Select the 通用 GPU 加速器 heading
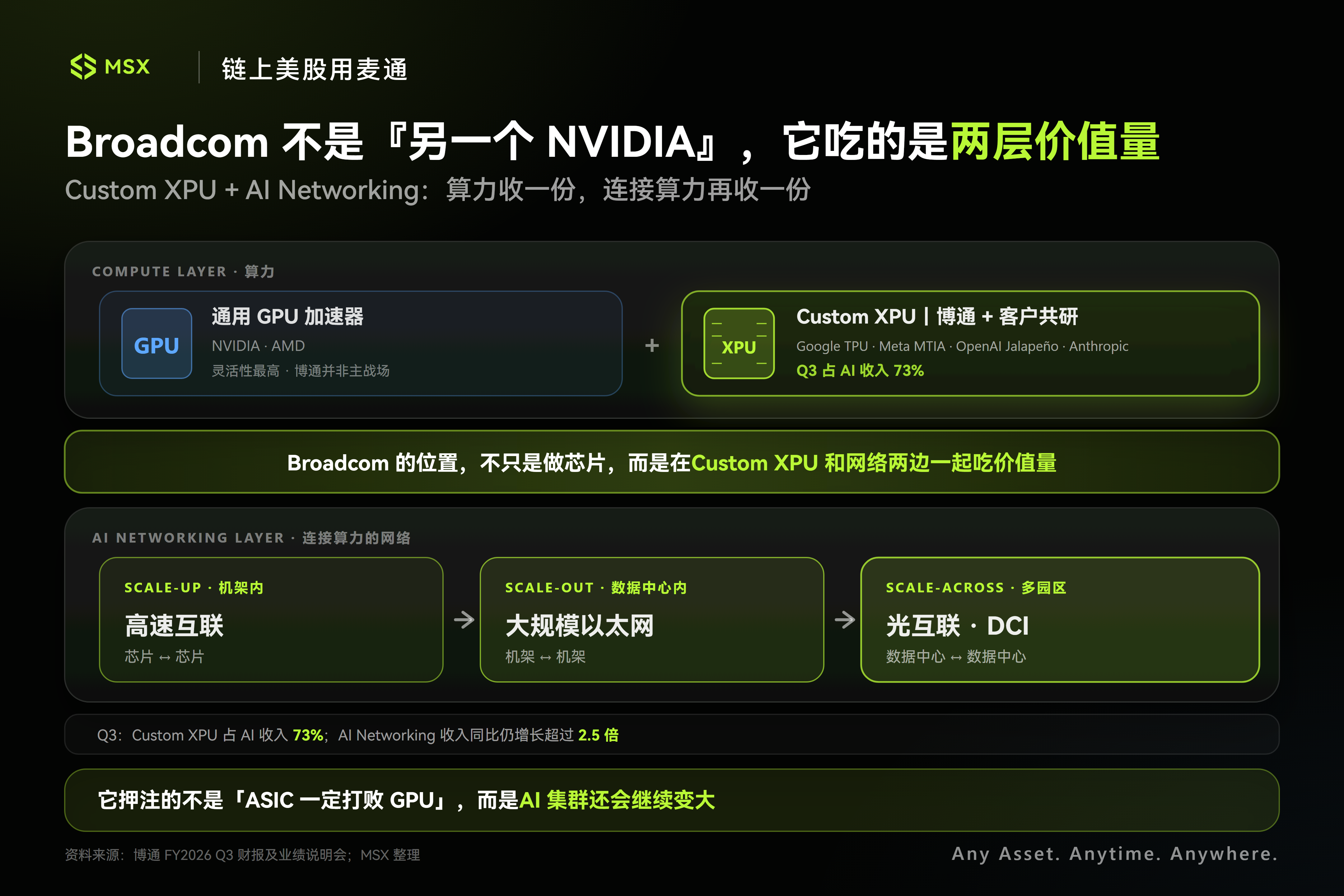1344x896 pixels. (287, 316)
